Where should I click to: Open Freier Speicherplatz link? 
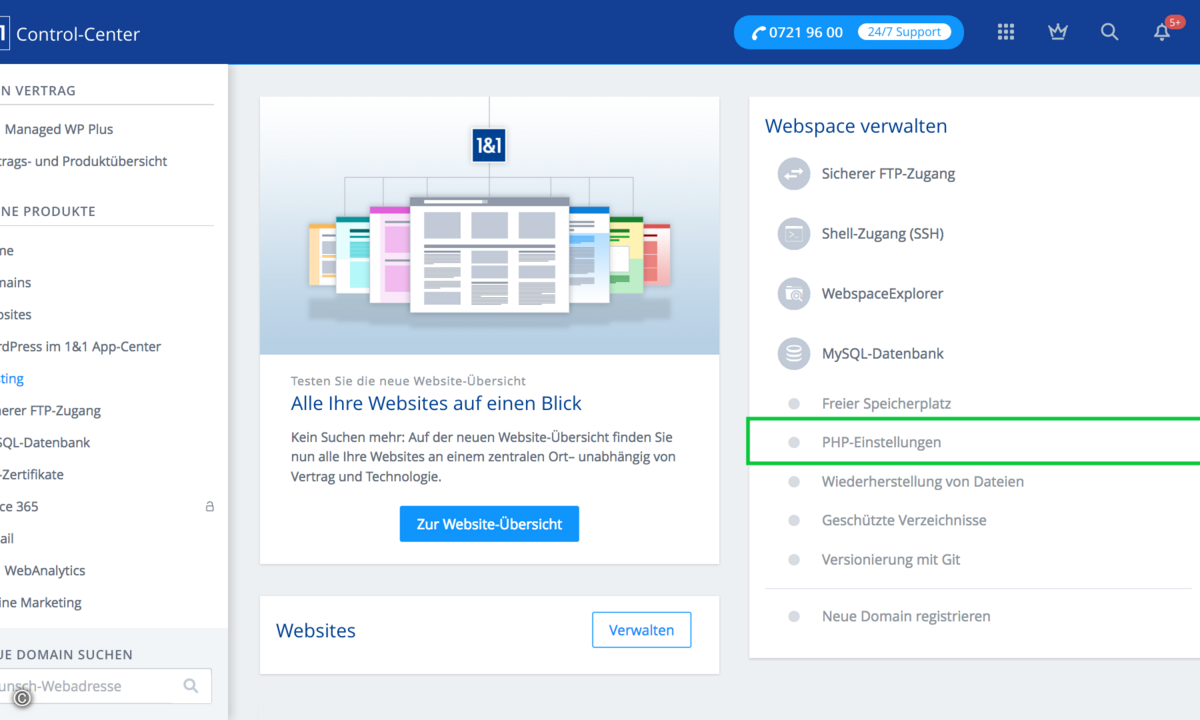click(886, 404)
